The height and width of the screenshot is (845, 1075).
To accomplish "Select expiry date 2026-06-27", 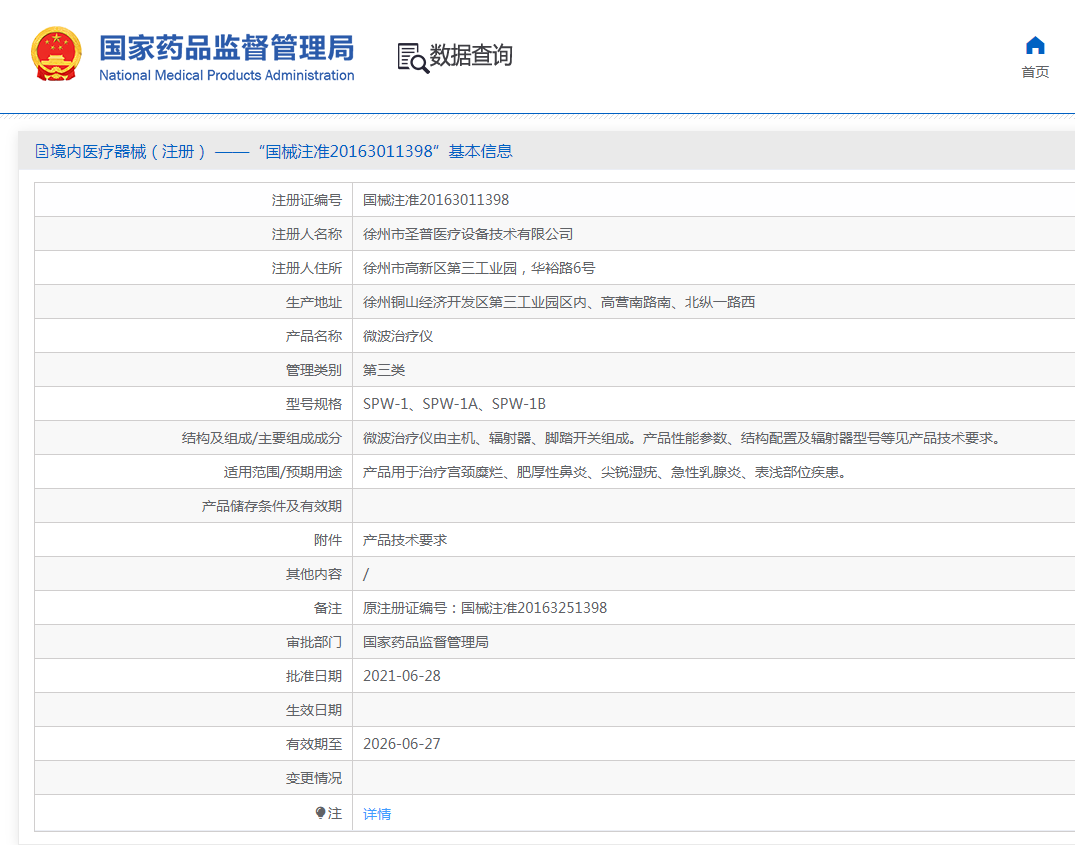I will (402, 744).
